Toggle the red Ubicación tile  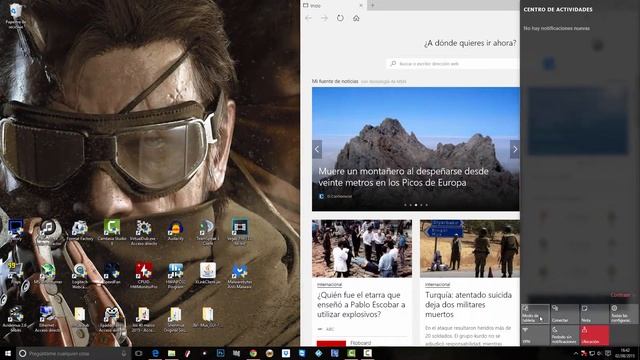tap(595, 335)
